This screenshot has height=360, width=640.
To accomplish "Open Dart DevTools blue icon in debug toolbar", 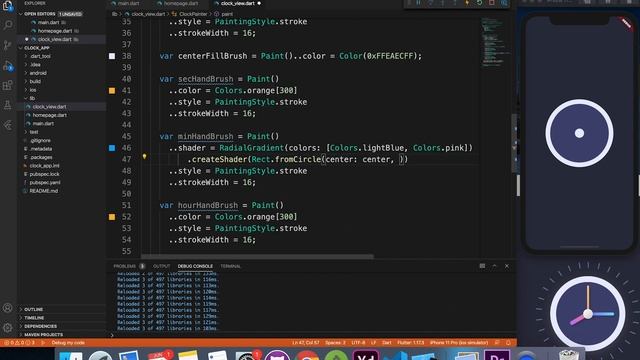I will coord(504,3).
